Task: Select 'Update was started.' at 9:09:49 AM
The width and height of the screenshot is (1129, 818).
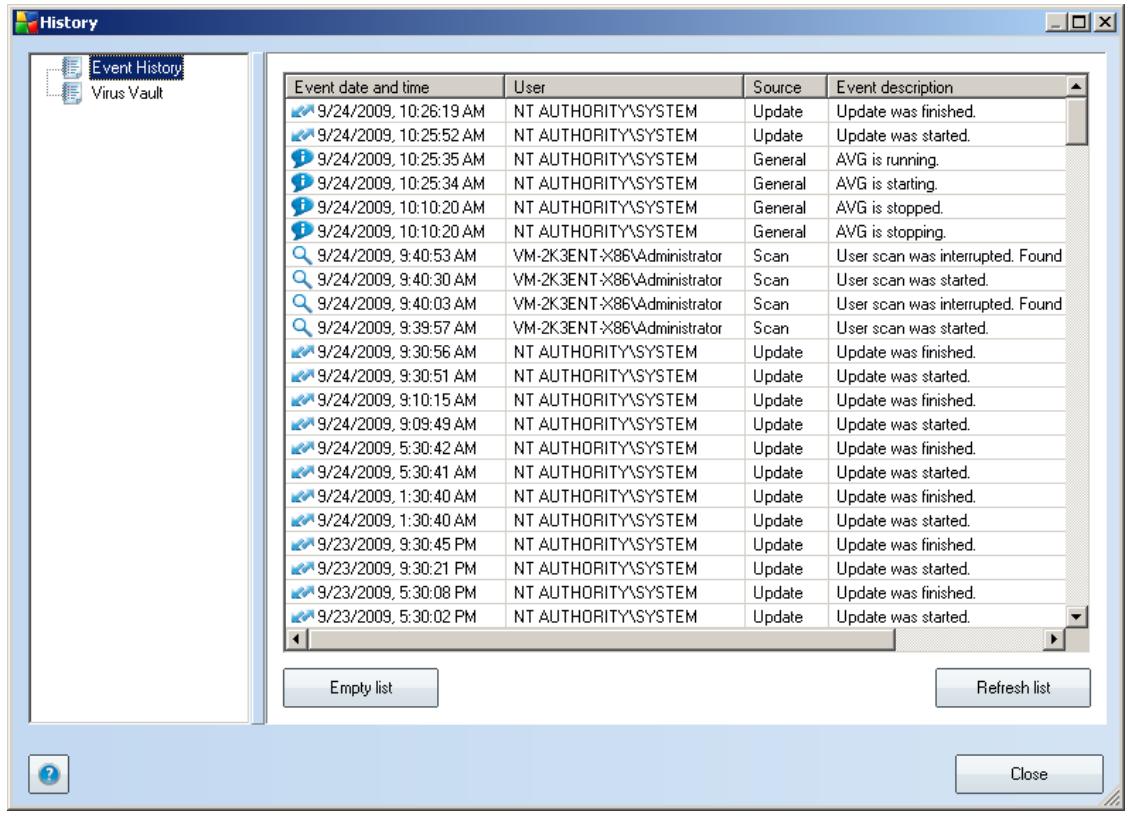Action: pos(903,423)
